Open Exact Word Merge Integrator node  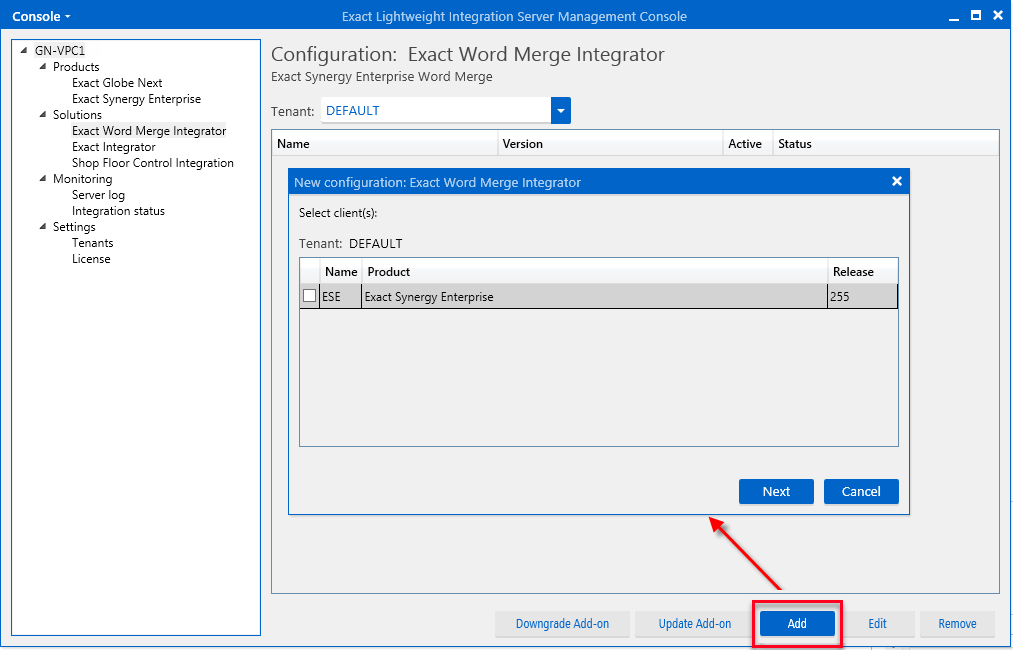click(x=149, y=131)
